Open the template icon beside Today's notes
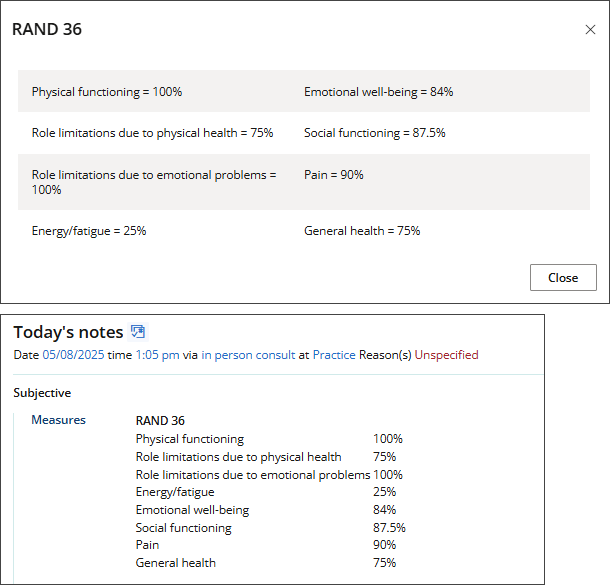Screen dimensions: 610x585 point(138,332)
